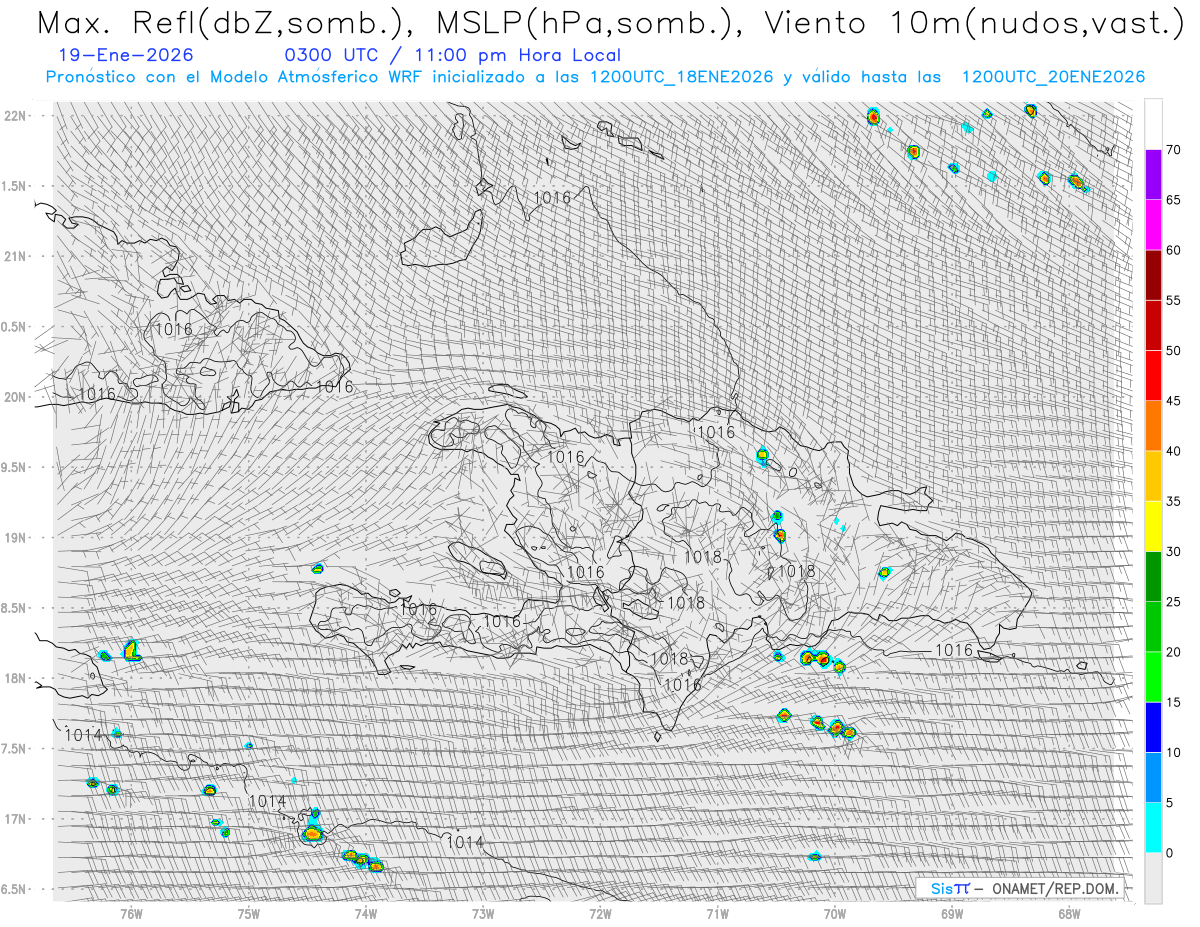The image size is (1200, 927).
Task: Click the '21N' latitude axis label
Action: pyautogui.click(x=15, y=256)
